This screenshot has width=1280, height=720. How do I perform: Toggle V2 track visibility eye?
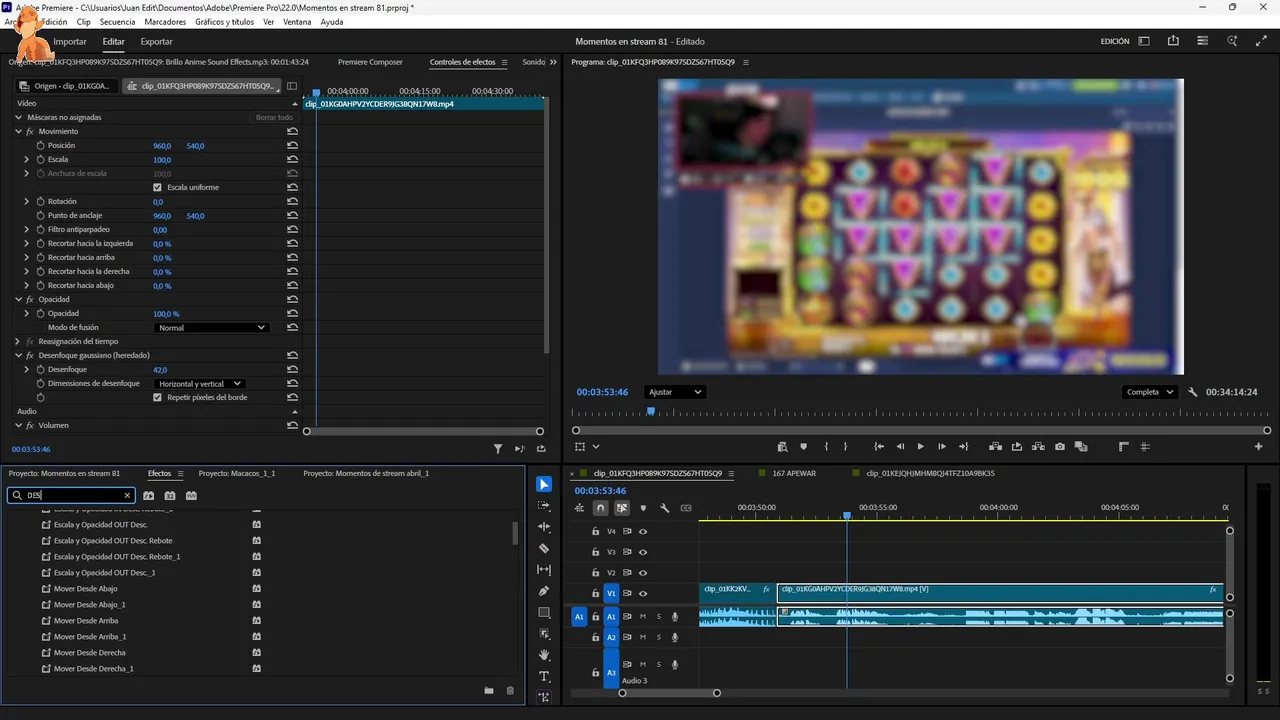tap(643, 573)
